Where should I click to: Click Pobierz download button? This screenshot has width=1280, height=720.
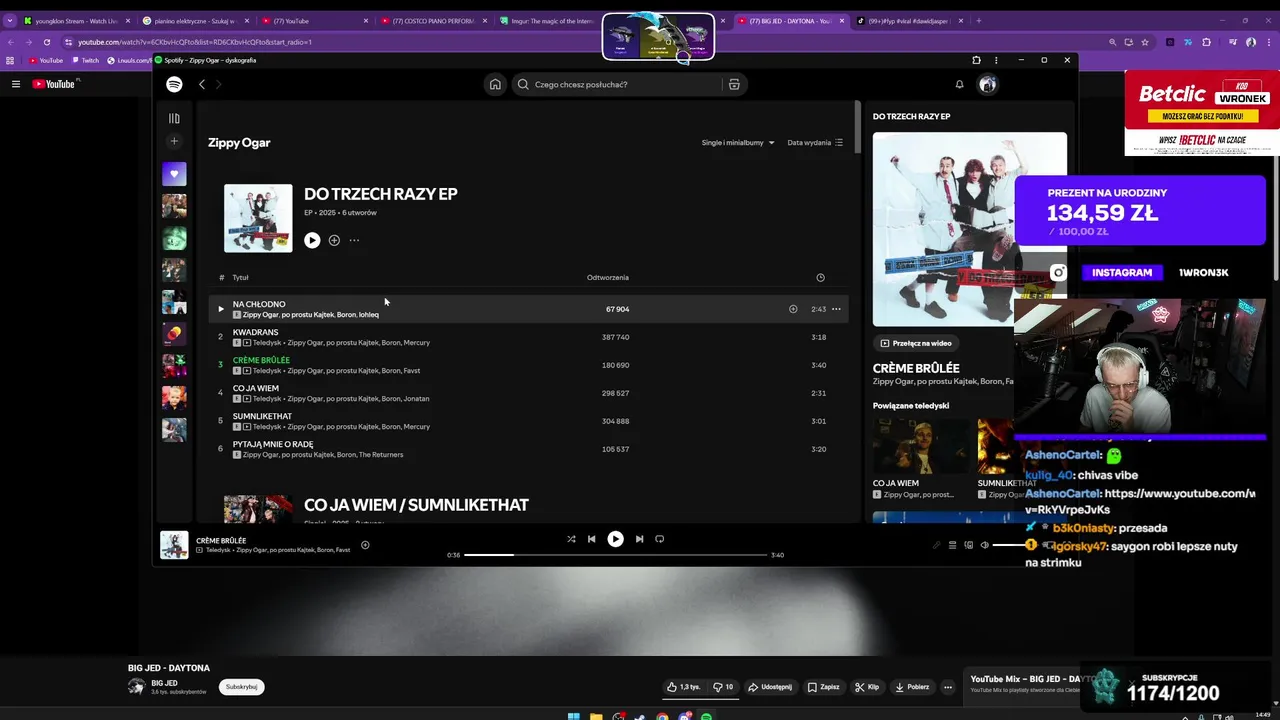coord(912,687)
